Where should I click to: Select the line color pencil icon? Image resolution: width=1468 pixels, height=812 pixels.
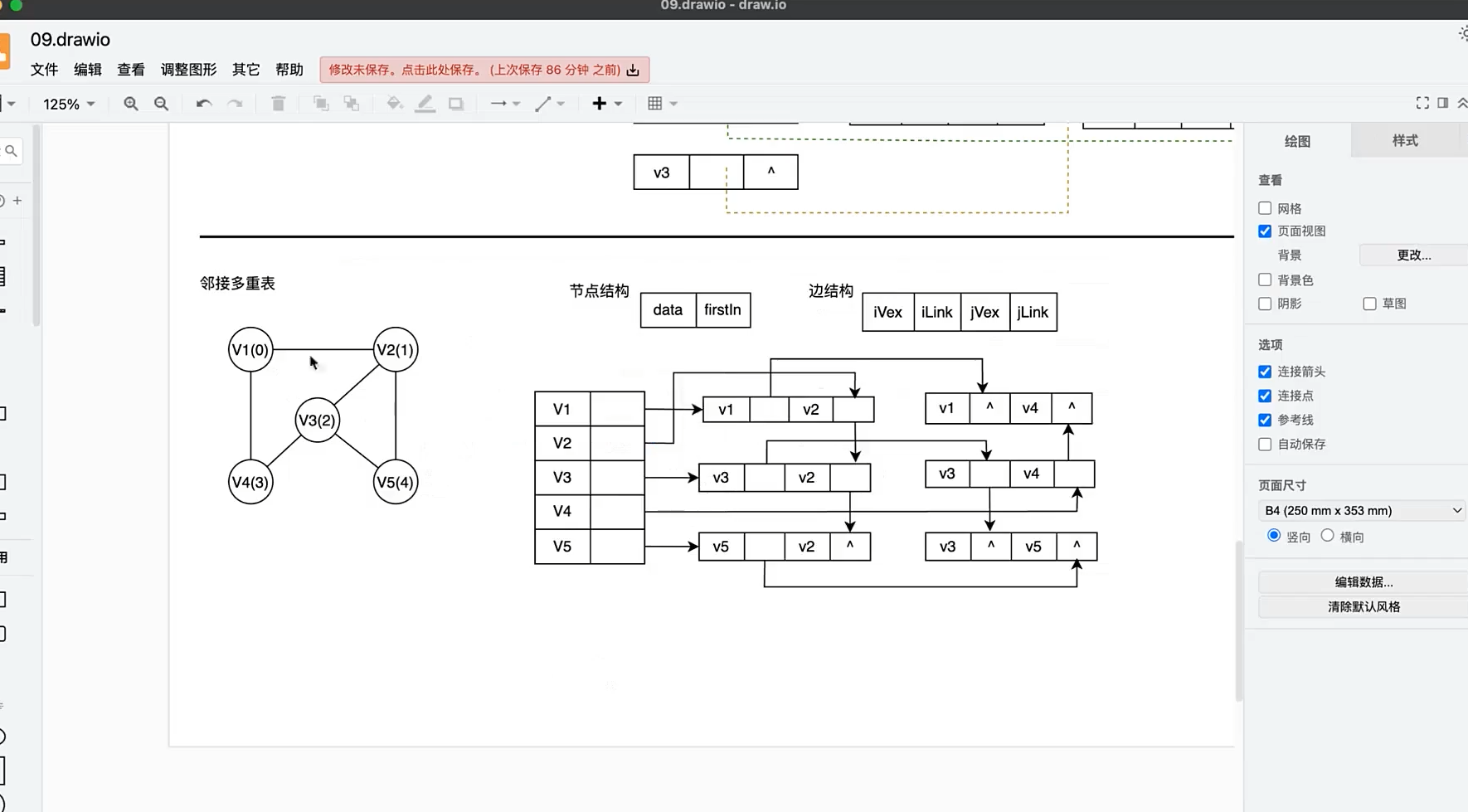pos(425,104)
